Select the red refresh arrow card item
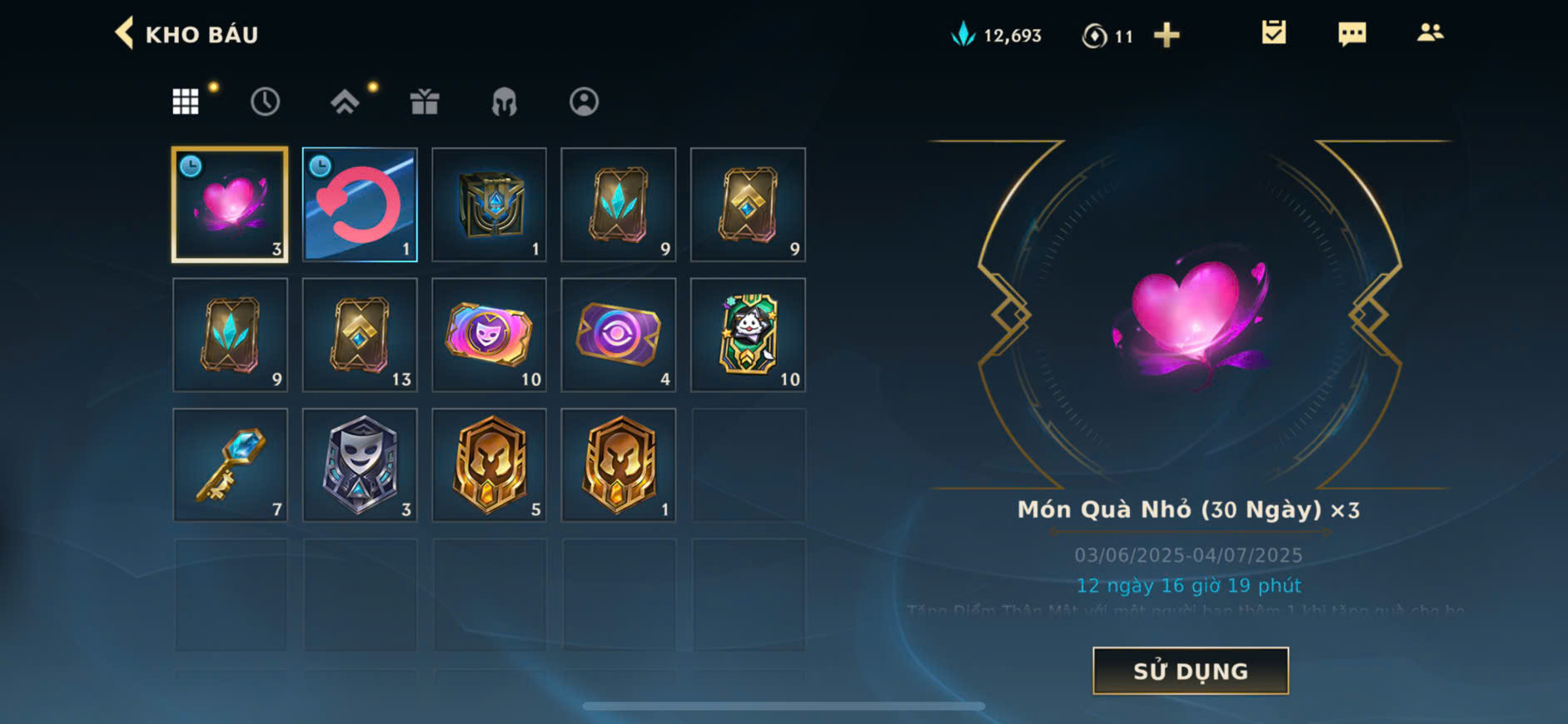Image resolution: width=1568 pixels, height=724 pixels. (x=360, y=205)
